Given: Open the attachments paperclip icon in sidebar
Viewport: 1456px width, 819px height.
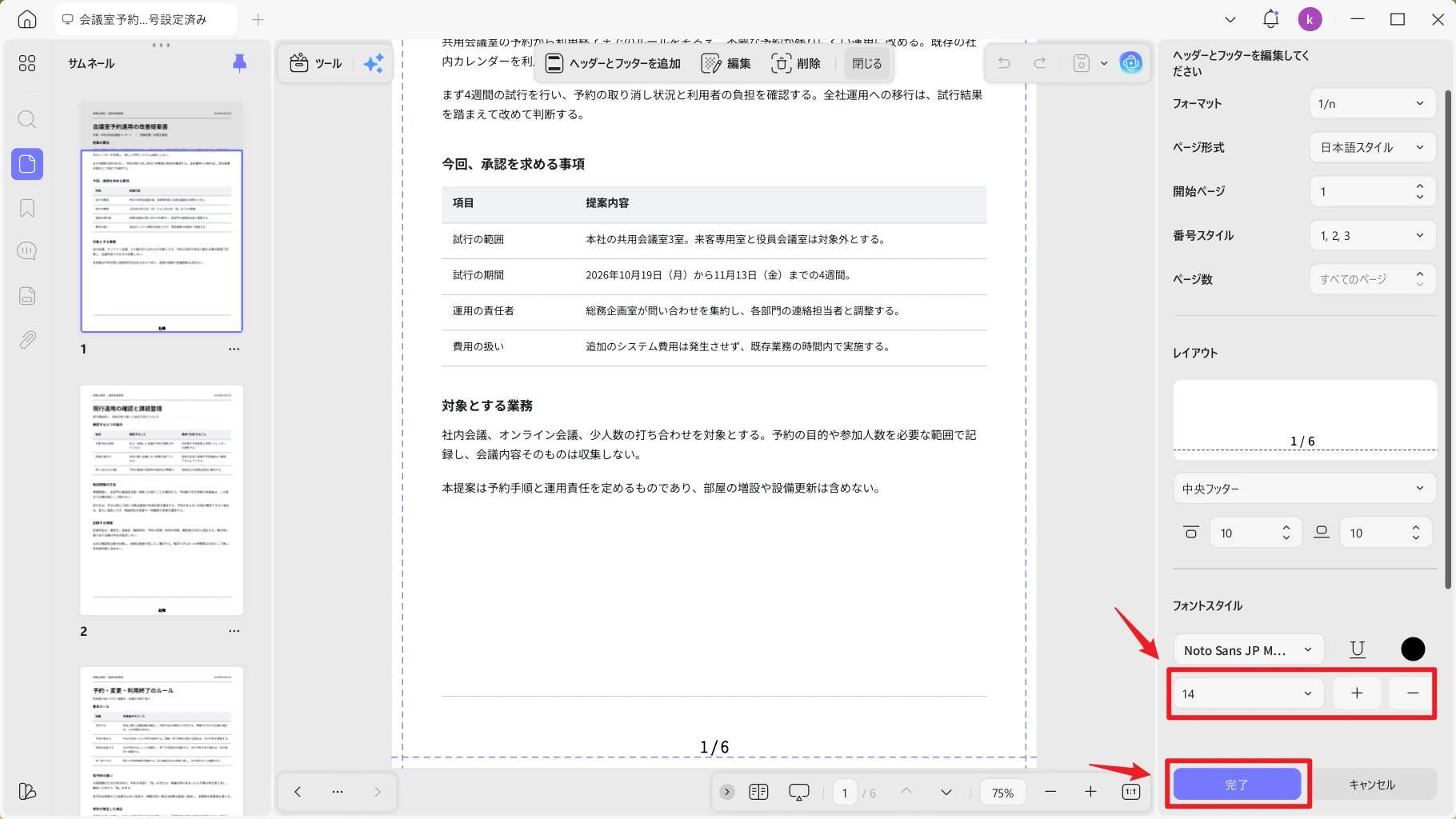Looking at the screenshot, I should click(x=27, y=340).
